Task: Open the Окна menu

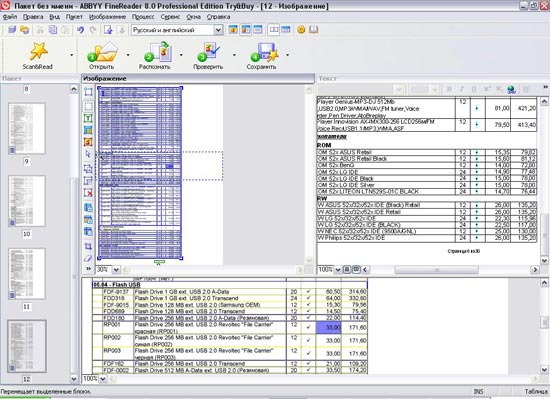Action: pos(193,17)
